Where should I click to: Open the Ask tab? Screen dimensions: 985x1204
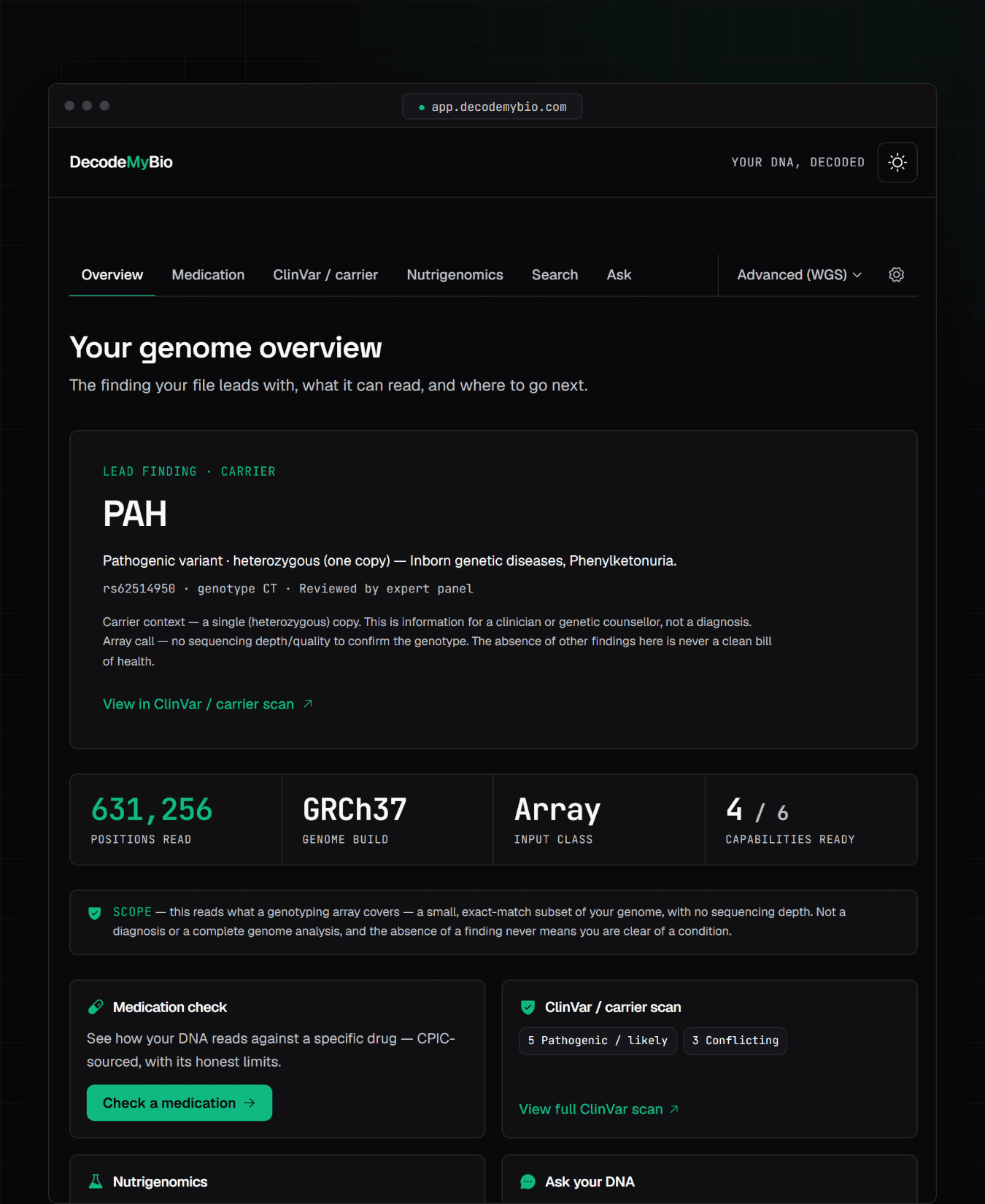[619, 274]
